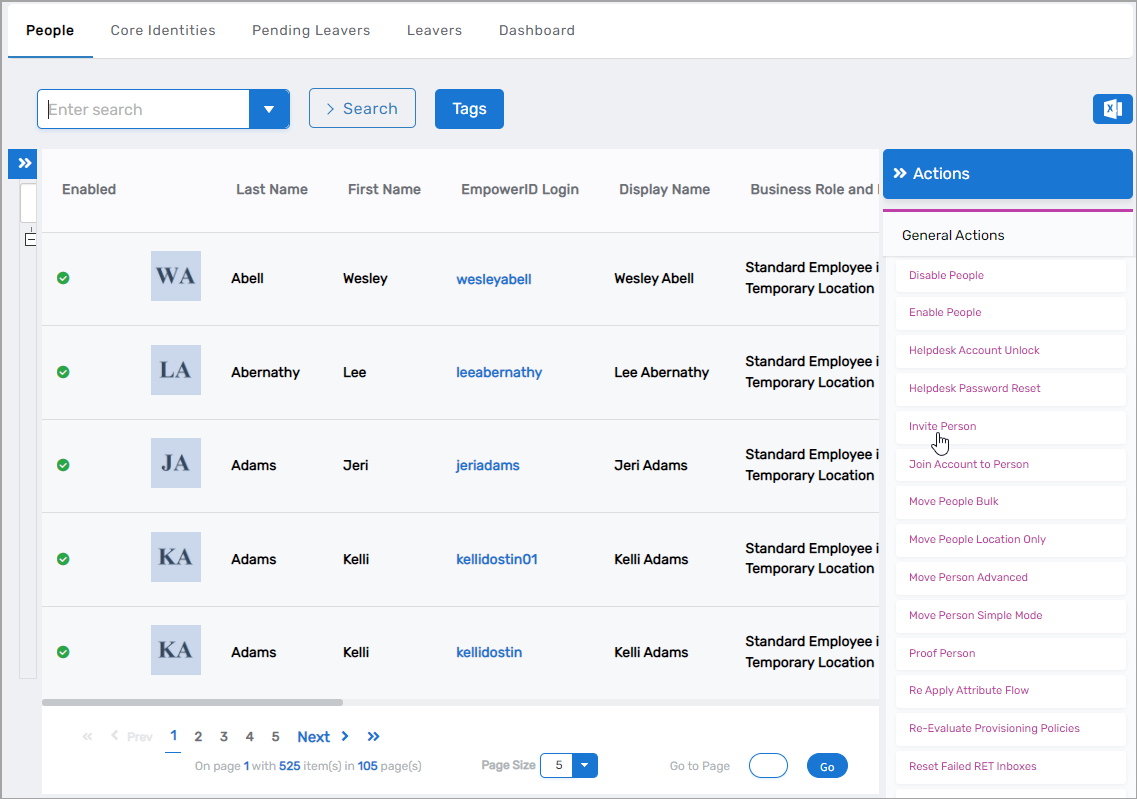This screenshot has height=799, width=1137.
Task: Open the Page Size dropdown
Action: [x=586, y=766]
